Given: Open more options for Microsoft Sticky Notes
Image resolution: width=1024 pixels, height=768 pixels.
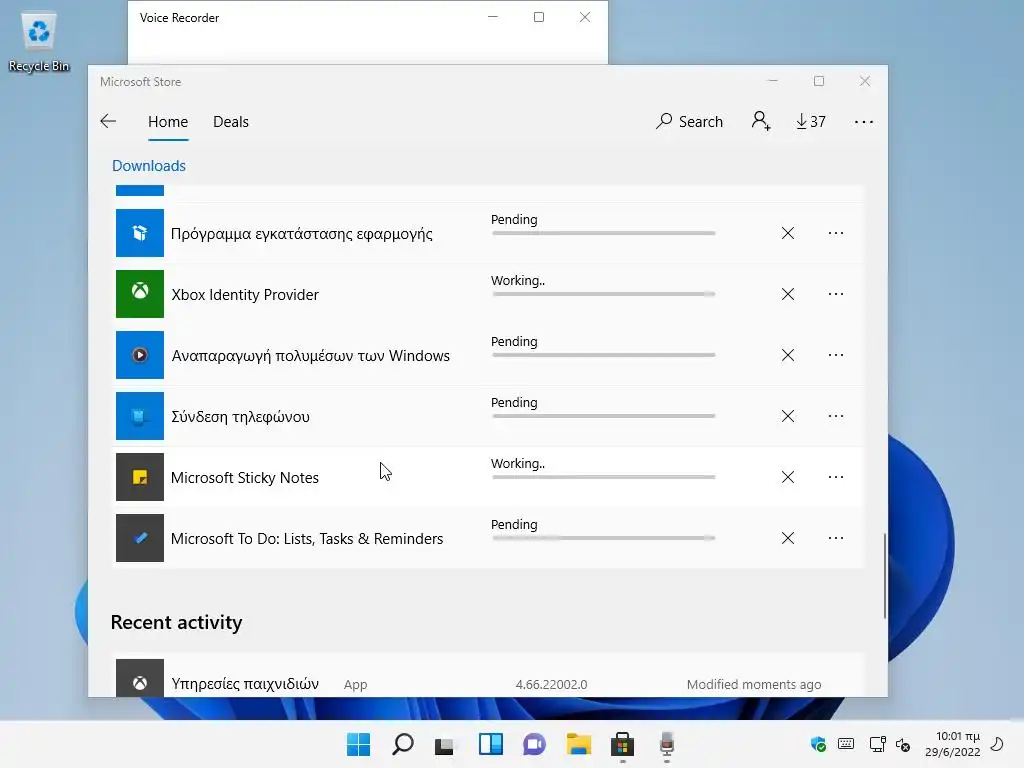Looking at the screenshot, I should coord(836,477).
